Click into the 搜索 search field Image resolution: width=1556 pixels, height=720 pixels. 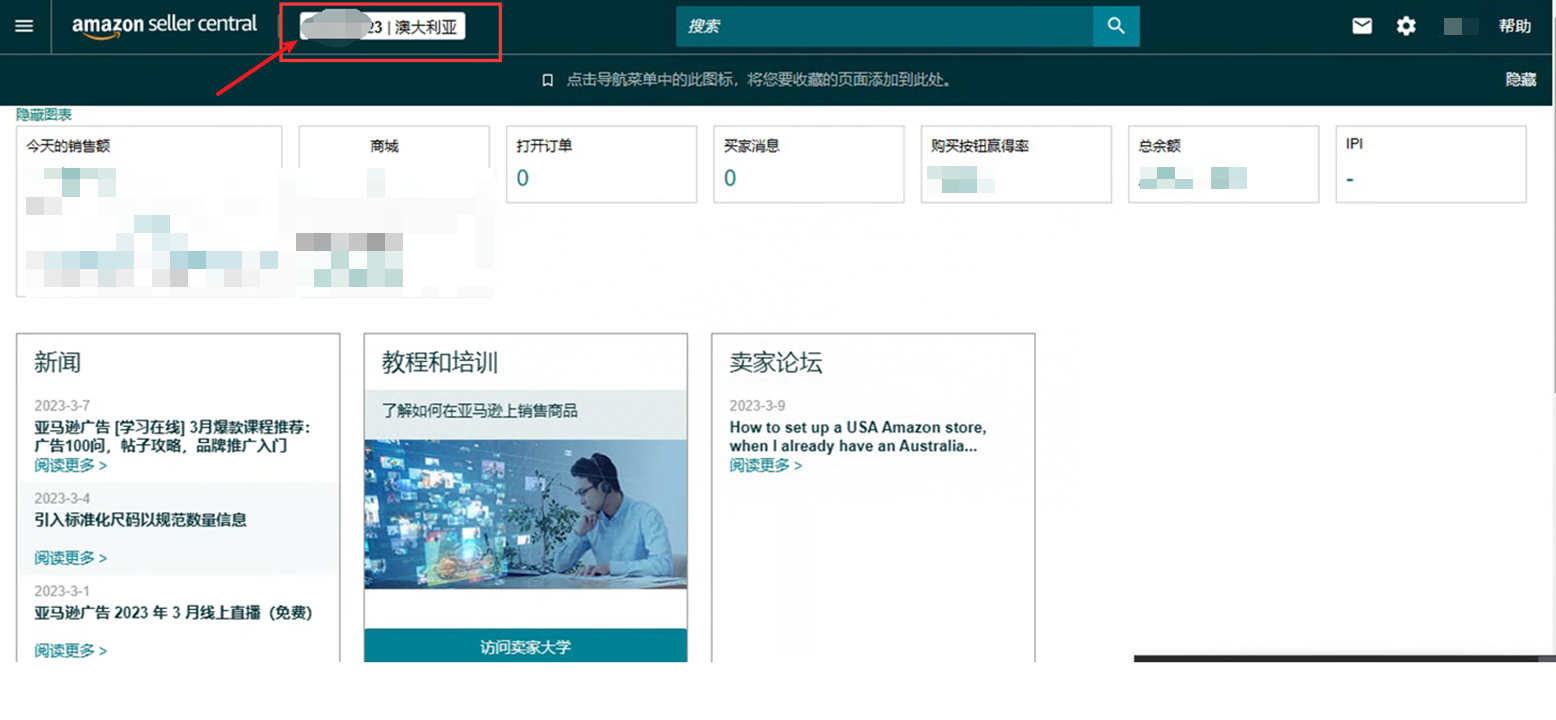pos(884,26)
